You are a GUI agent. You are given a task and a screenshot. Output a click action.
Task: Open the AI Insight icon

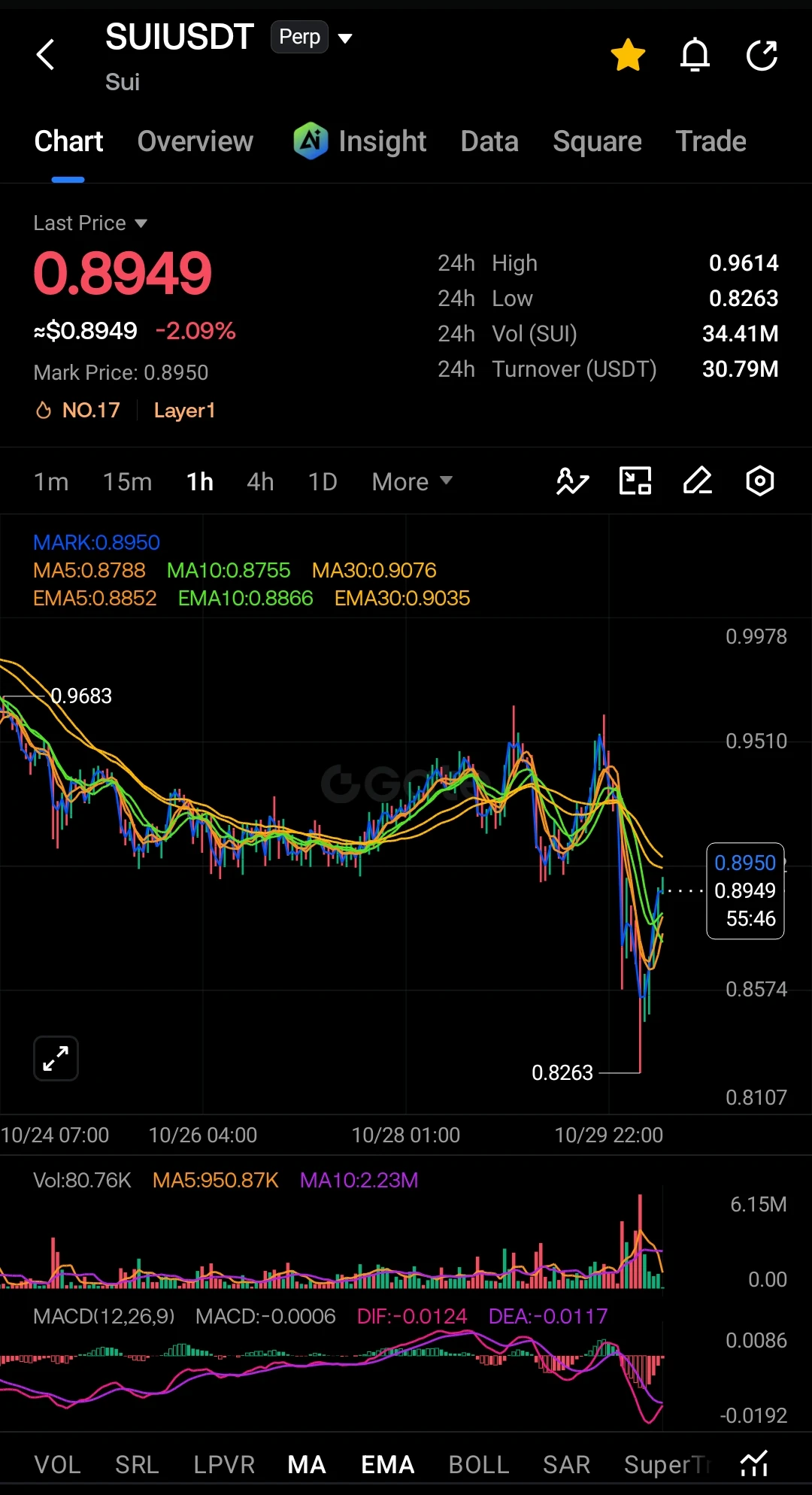click(x=311, y=141)
